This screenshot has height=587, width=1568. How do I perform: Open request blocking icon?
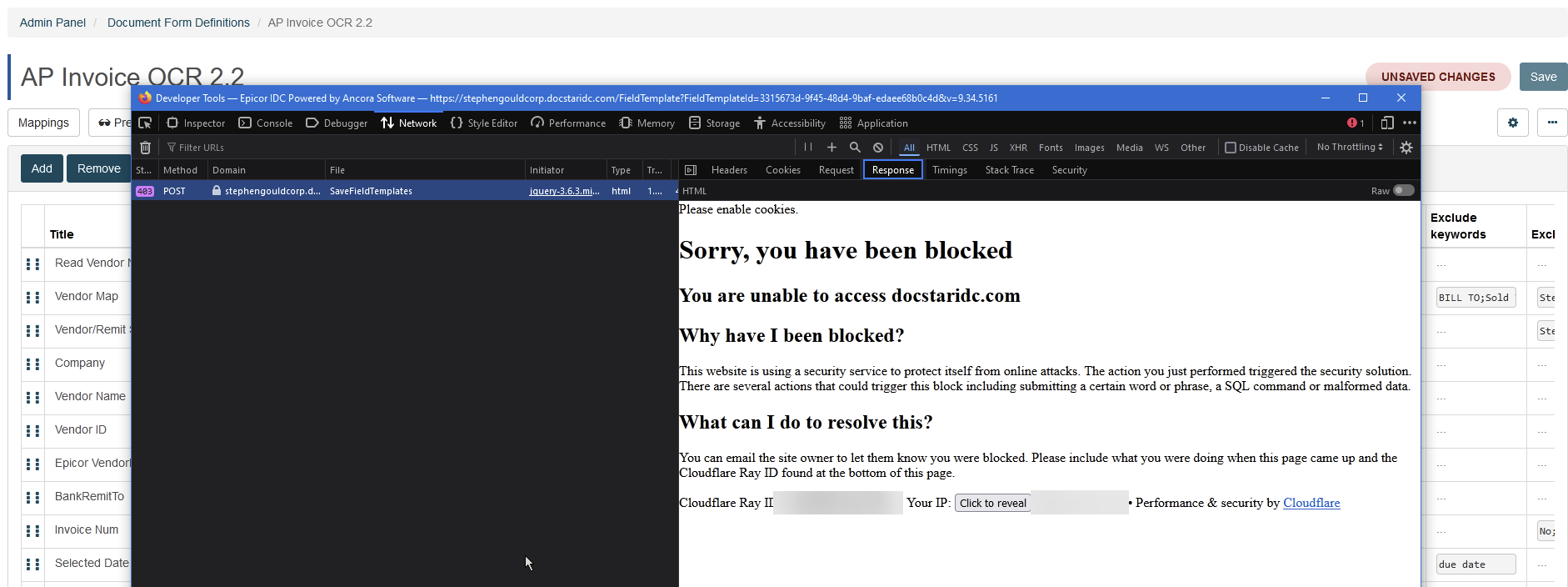(878, 148)
